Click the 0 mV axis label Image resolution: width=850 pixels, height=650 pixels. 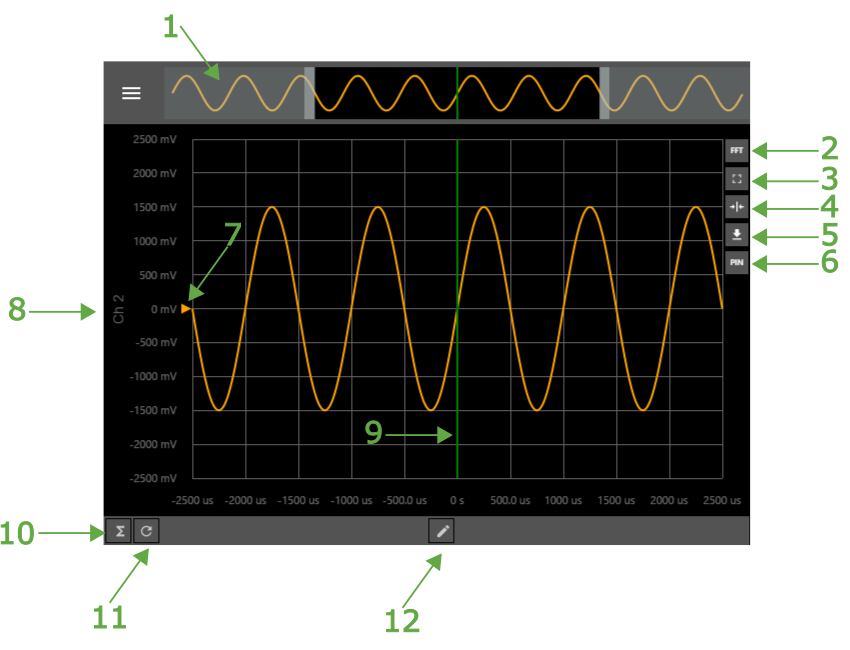tap(164, 309)
